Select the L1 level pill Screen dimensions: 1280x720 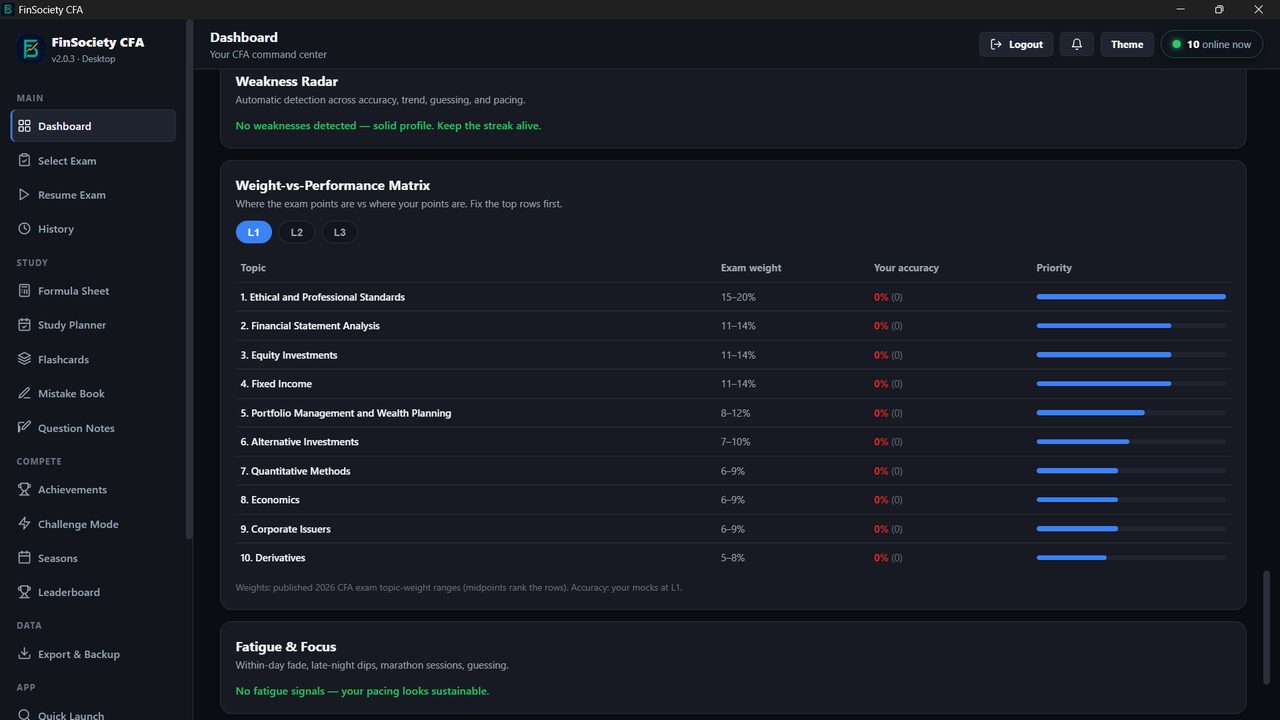[254, 232]
